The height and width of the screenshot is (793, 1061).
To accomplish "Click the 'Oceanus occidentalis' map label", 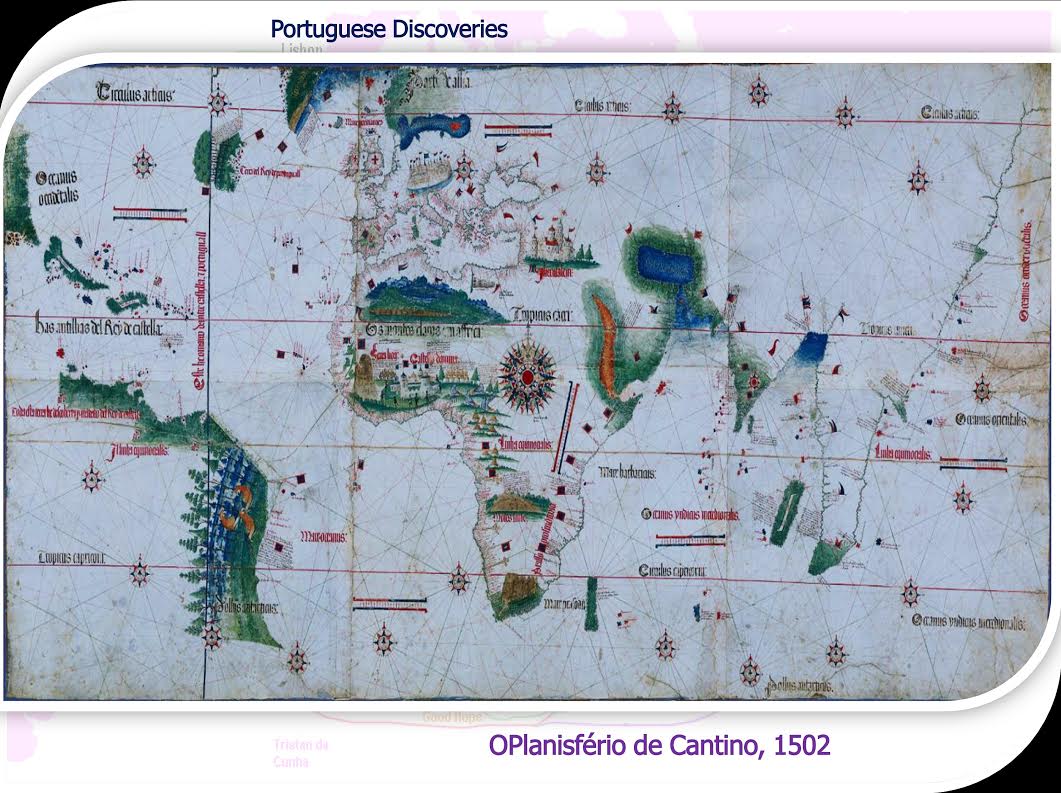I will [x=57, y=187].
